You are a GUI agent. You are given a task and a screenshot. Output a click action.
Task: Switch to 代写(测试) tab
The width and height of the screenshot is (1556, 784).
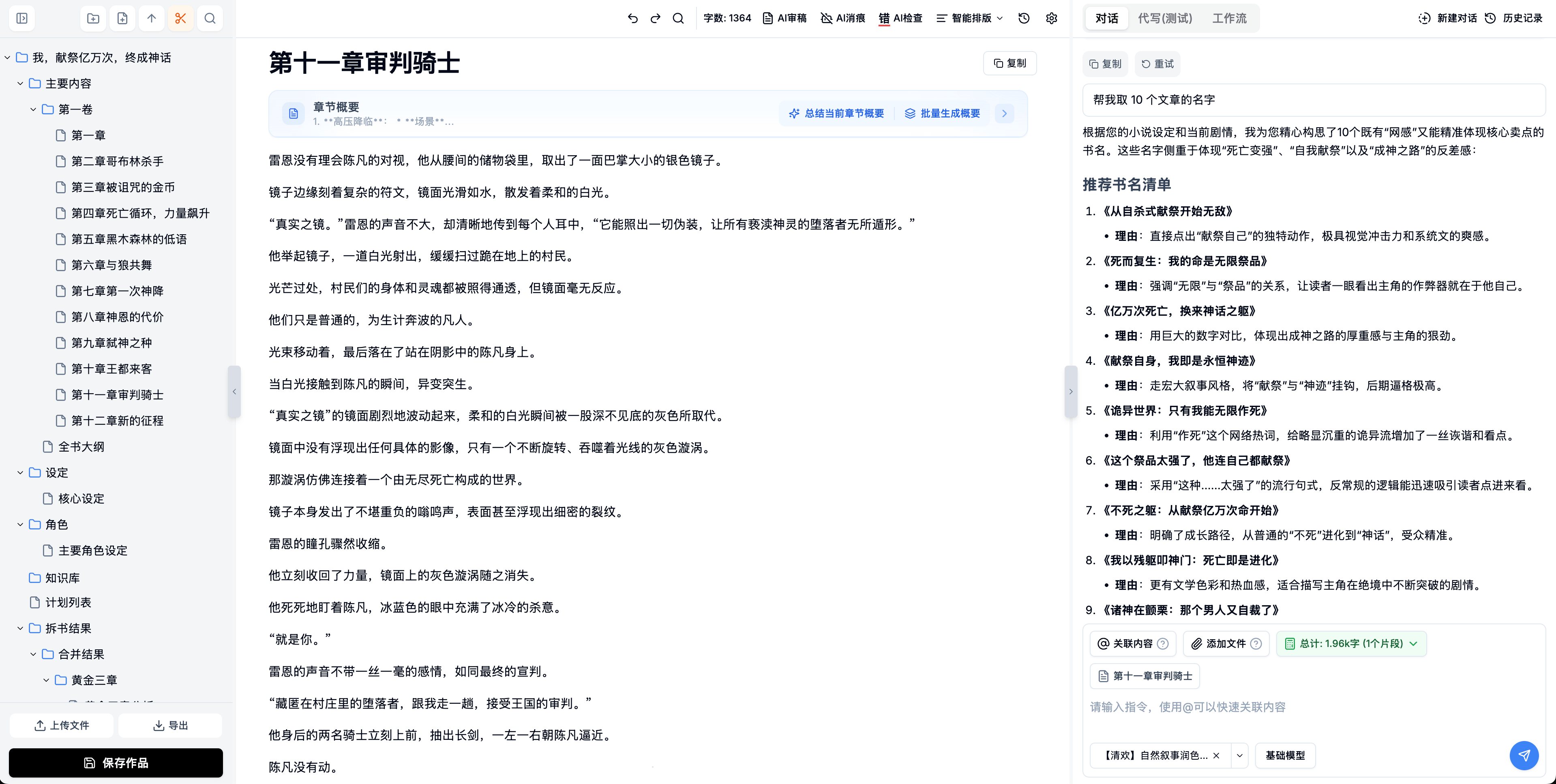[1165, 18]
